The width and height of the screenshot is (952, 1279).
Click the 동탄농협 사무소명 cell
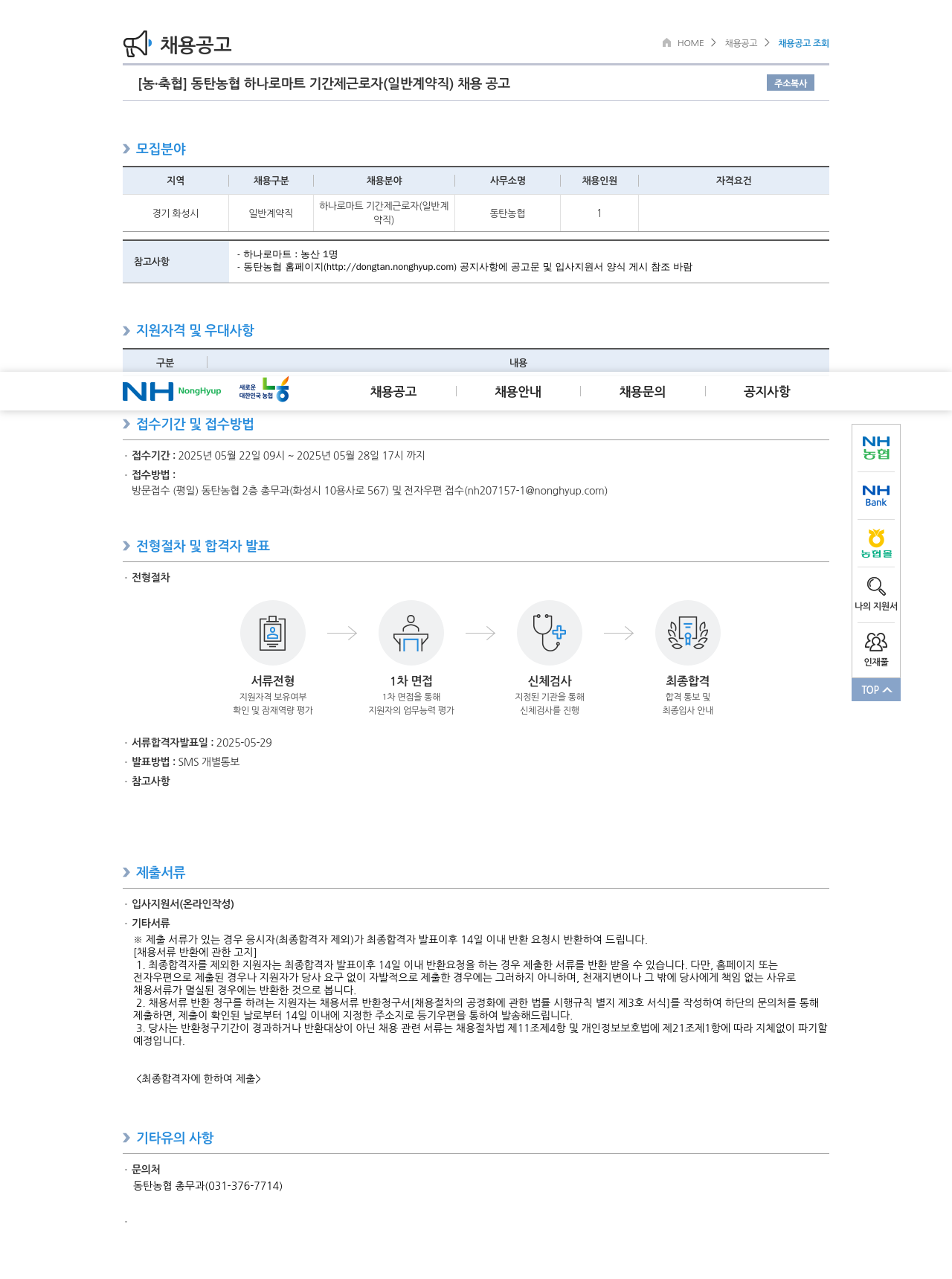click(x=507, y=213)
